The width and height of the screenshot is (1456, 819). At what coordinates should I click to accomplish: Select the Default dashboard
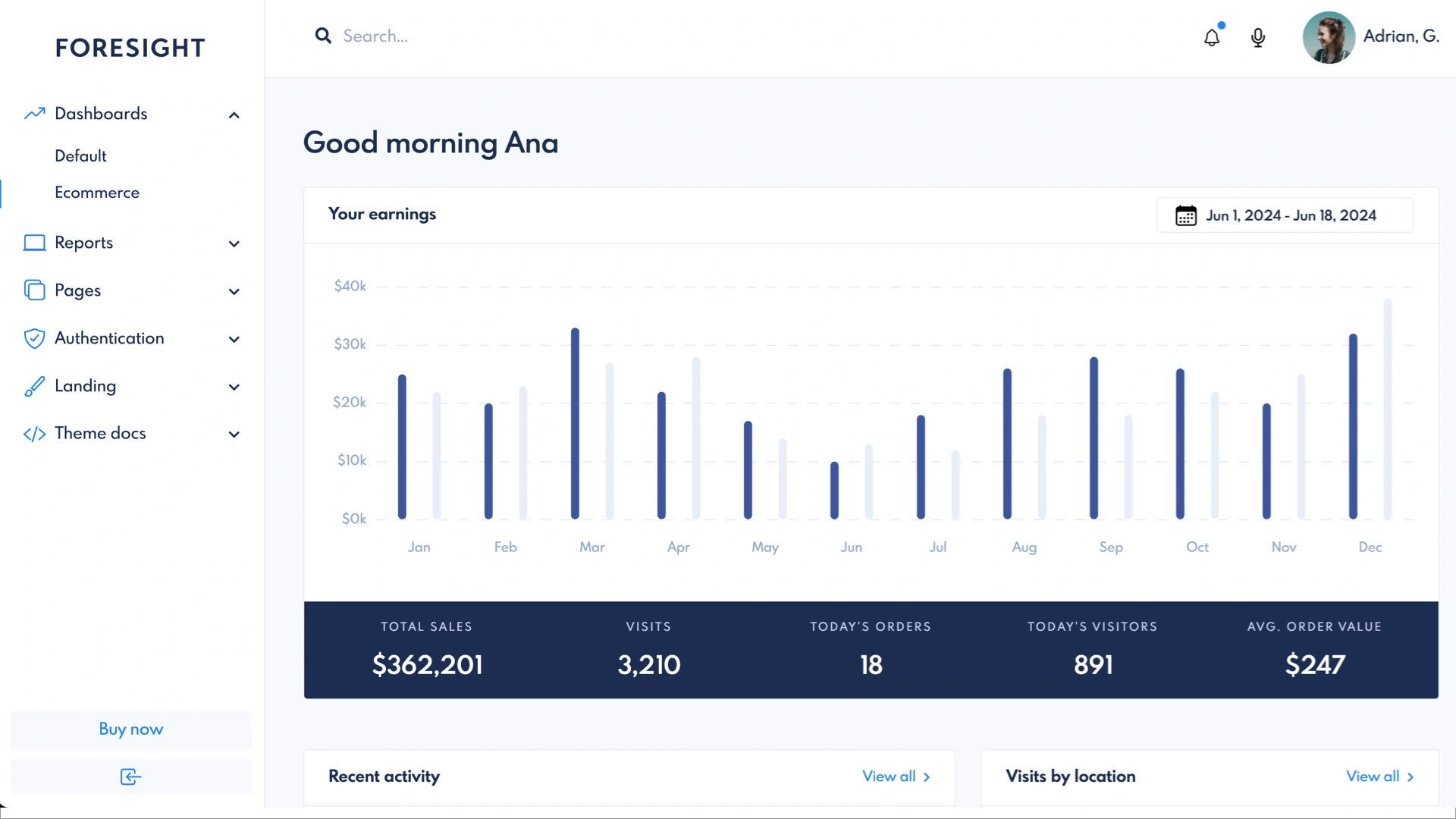click(x=80, y=155)
